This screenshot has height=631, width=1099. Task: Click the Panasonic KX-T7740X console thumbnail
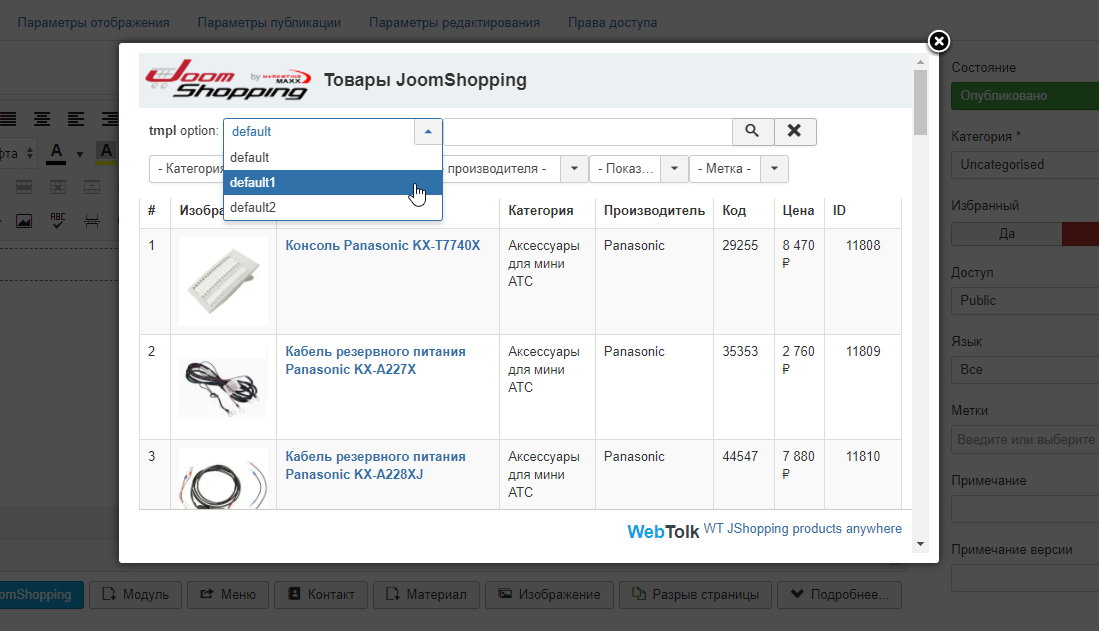[223, 281]
